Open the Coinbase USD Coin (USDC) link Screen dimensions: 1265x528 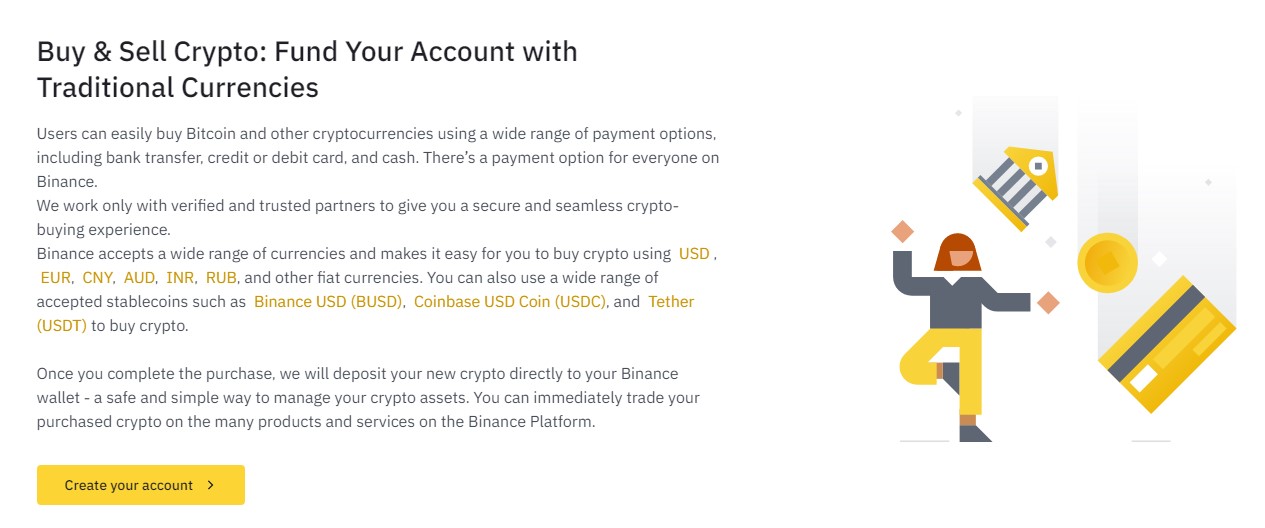click(x=510, y=301)
